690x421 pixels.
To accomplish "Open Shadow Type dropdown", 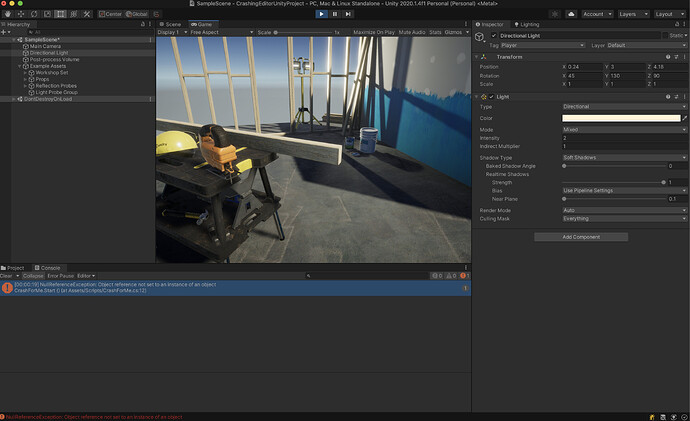I will 624,157.
